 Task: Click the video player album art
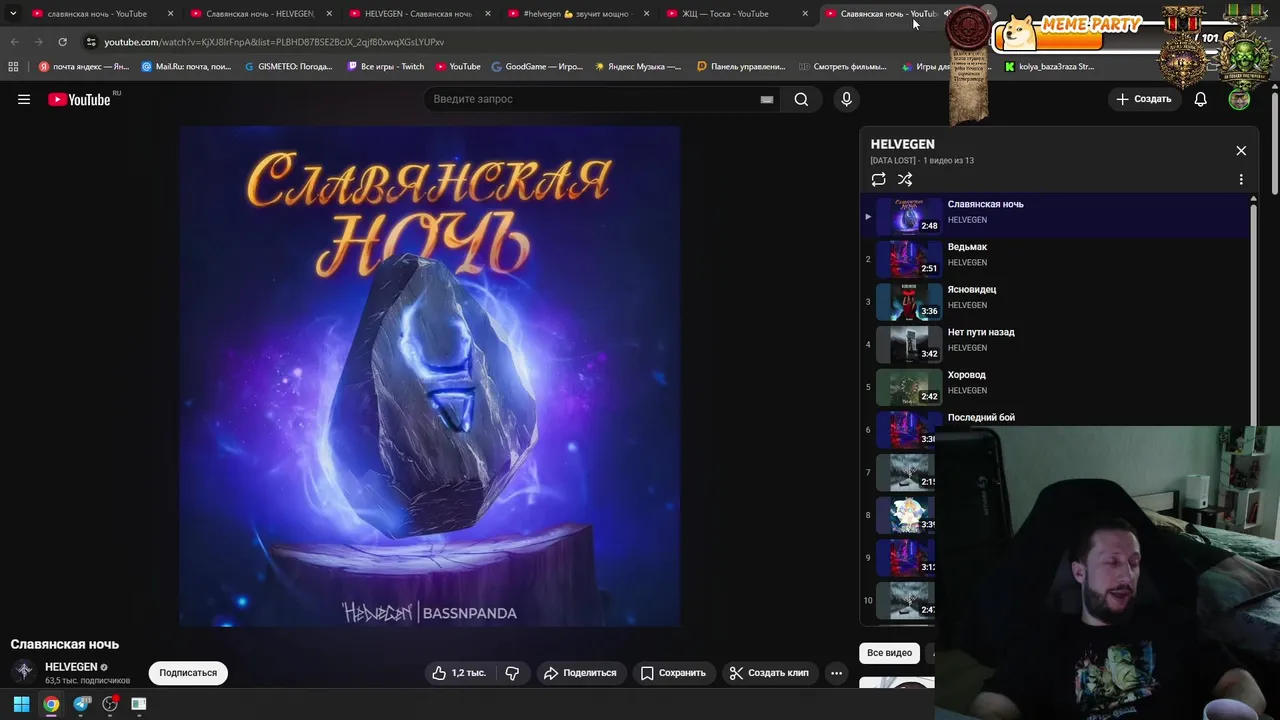tap(430, 376)
